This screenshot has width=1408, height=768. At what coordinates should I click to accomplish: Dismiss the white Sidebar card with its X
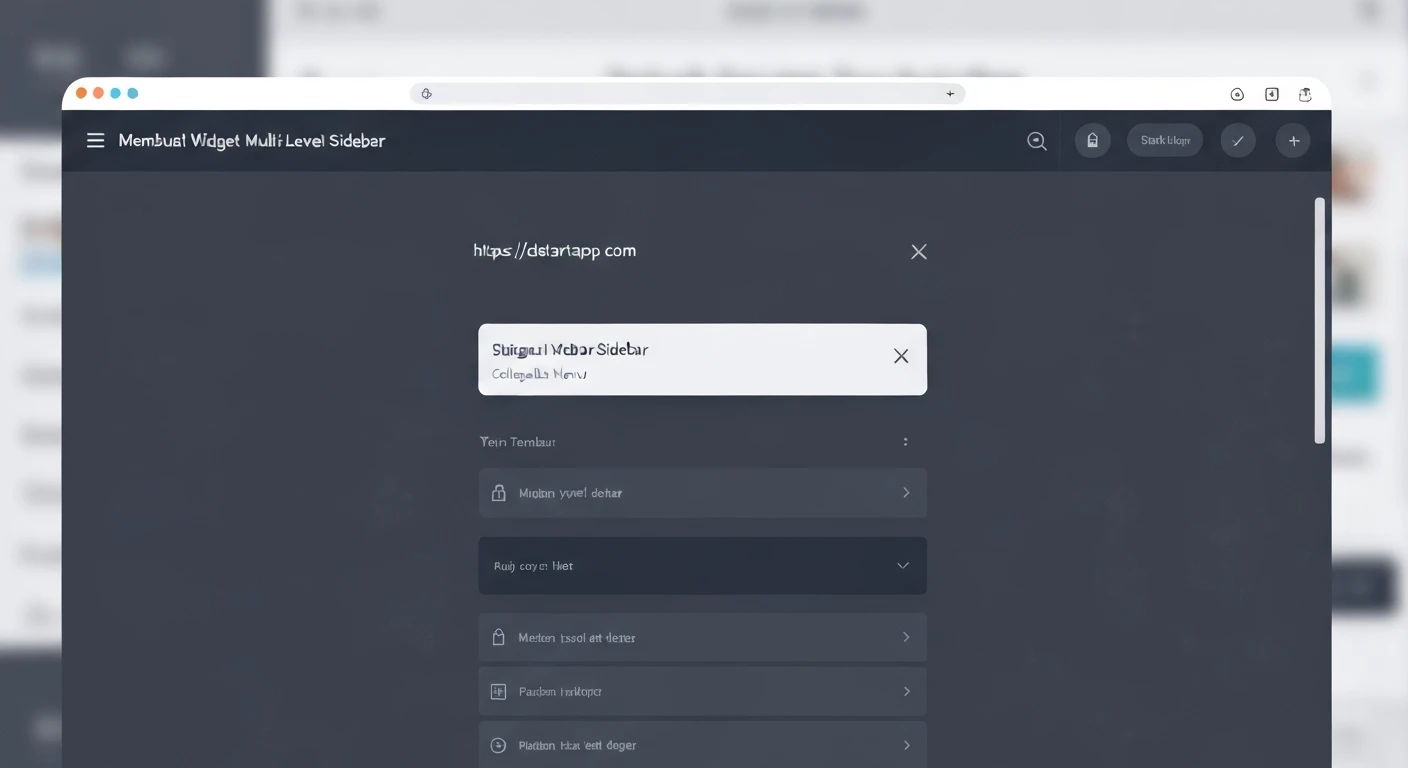pyautogui.click(x=901, y=356)
